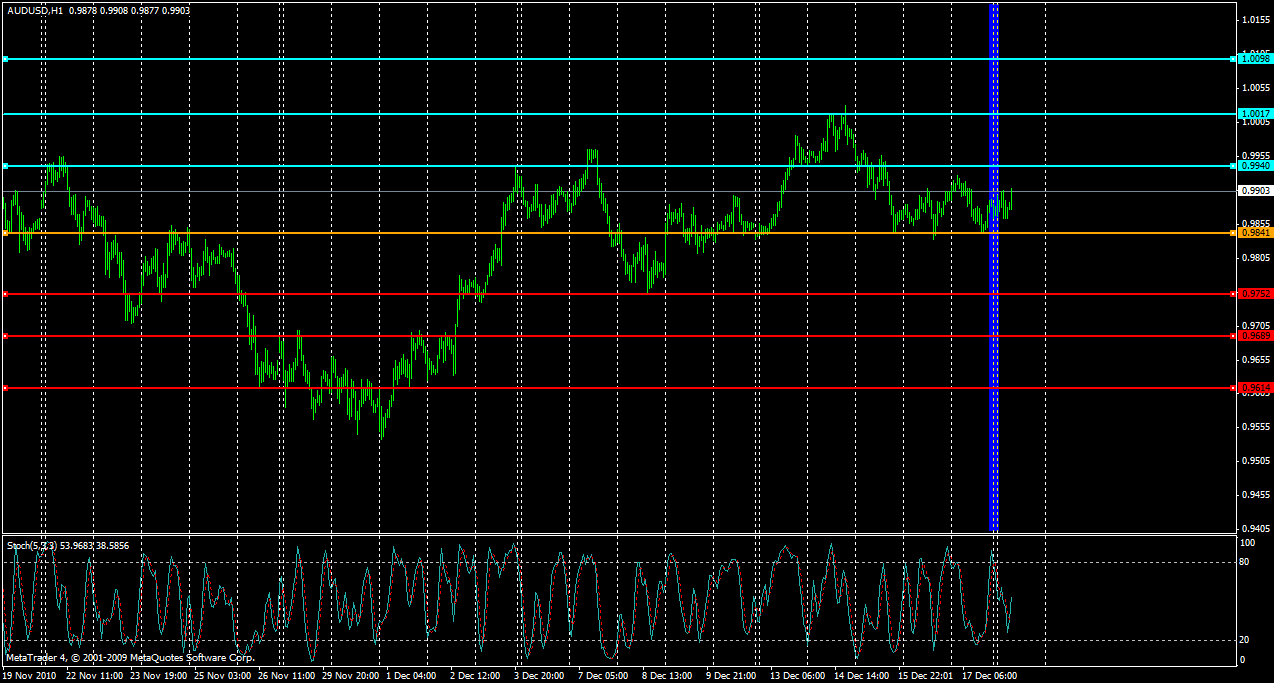The image size is (1274, 683).
Task: Click the 13 Dec 06:00 time label
Action: click(798, 676)
